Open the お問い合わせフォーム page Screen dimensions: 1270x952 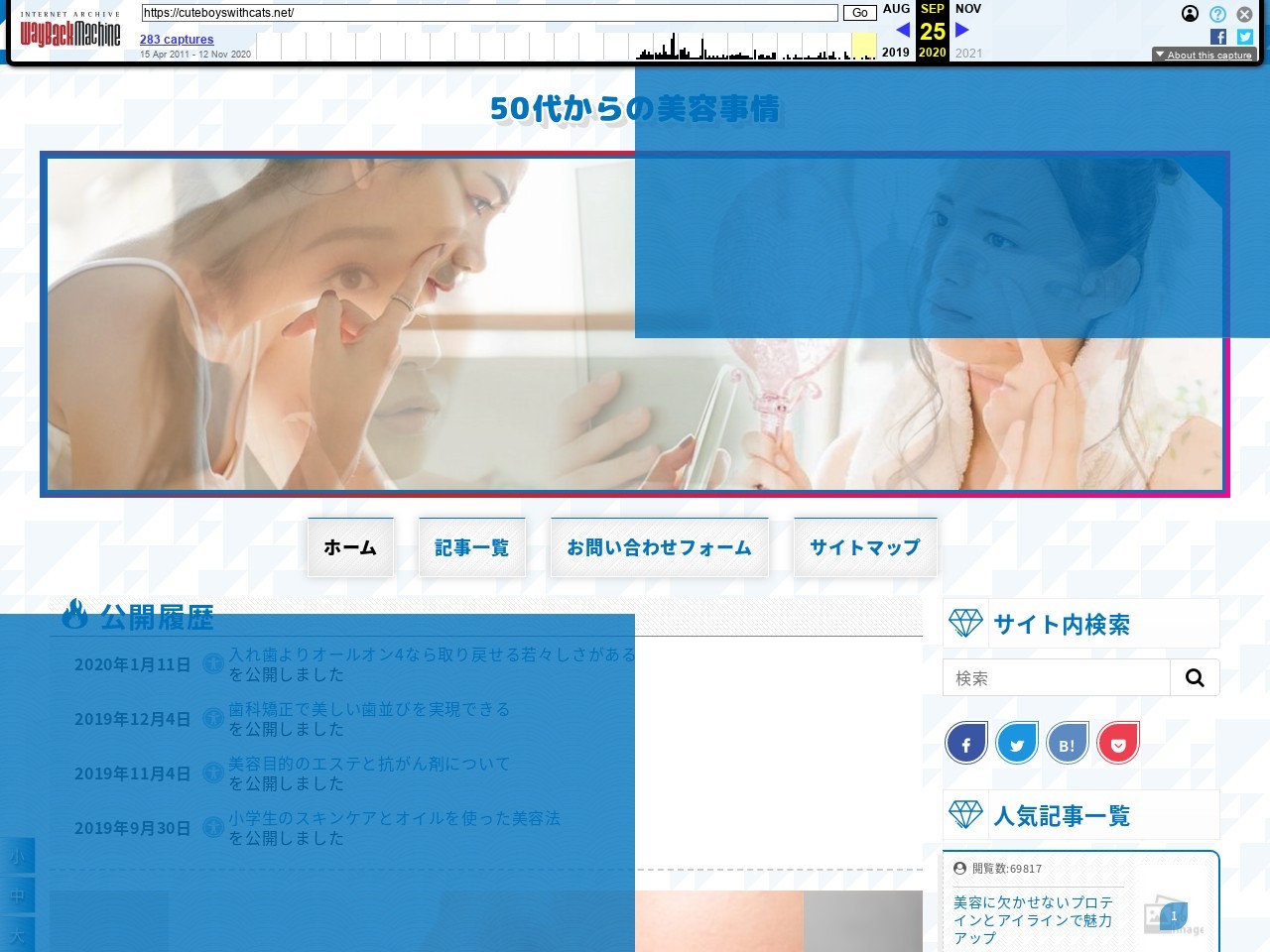click(x=659, y=547)
